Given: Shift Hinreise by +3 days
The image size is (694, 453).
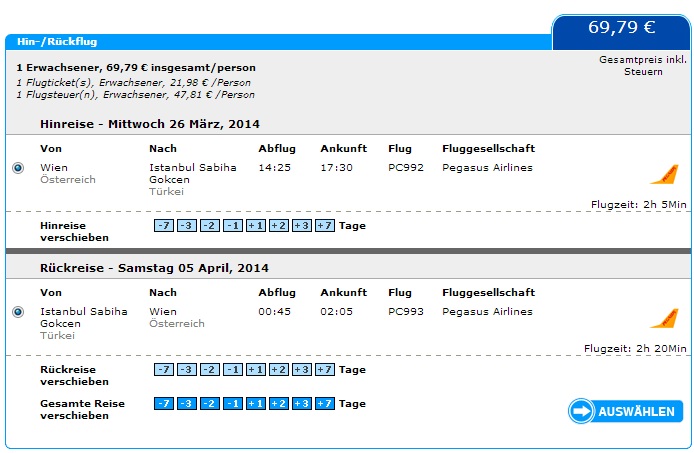Looking at the screenshot, I should point(302,225).
